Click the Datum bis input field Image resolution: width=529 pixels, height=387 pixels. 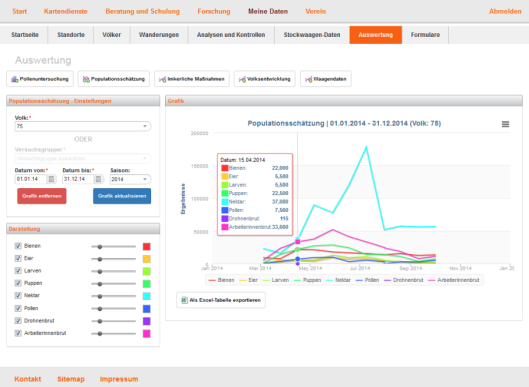coord(78,179)
